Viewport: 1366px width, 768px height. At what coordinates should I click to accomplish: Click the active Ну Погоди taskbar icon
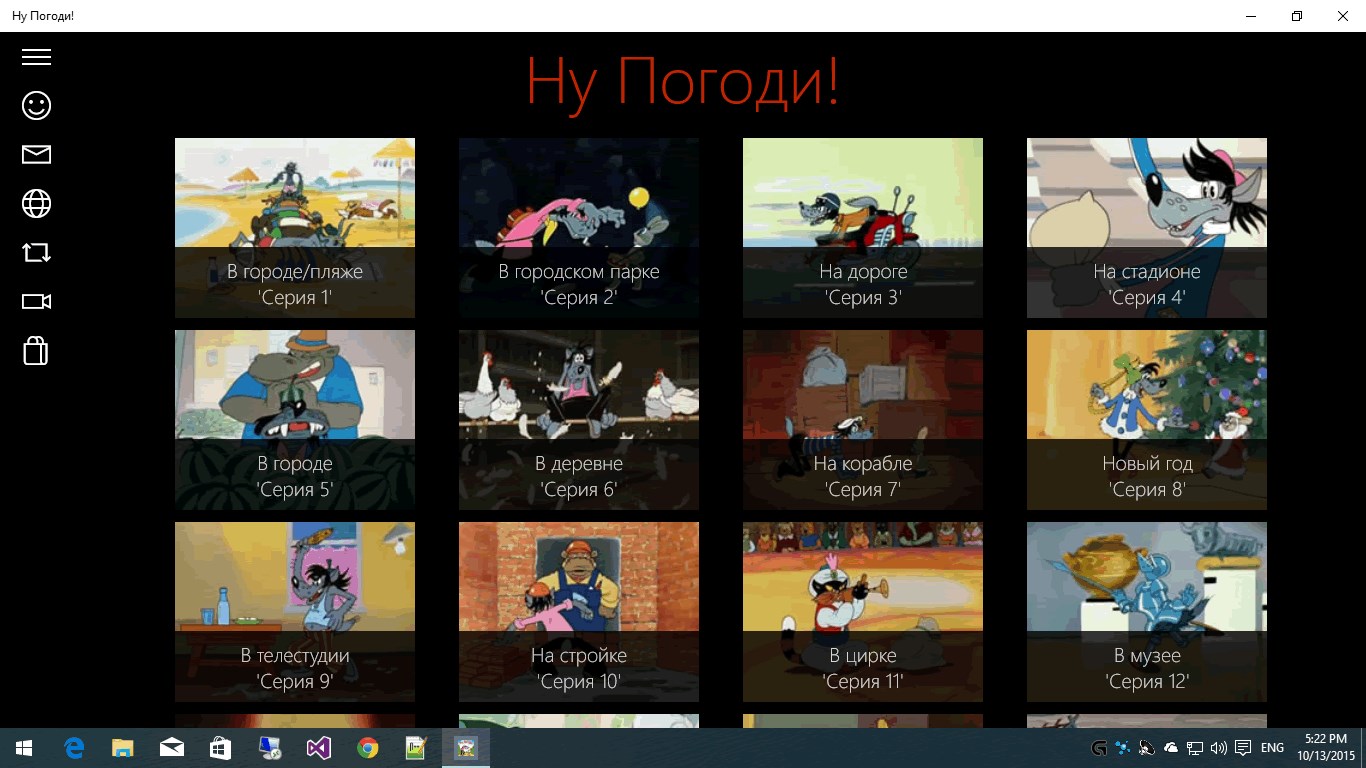[466, 748]
